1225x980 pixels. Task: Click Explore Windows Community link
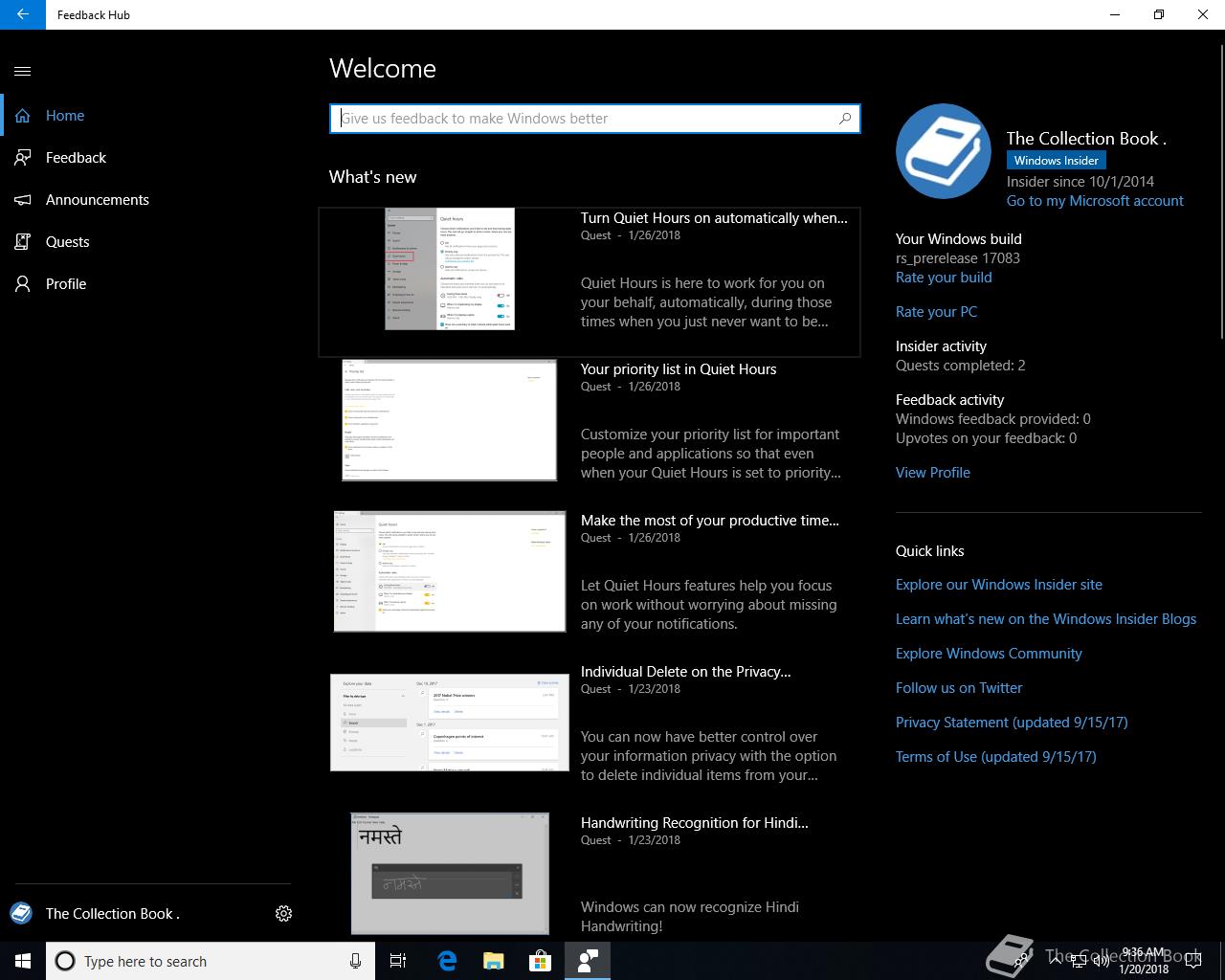[x=989, y=654]
